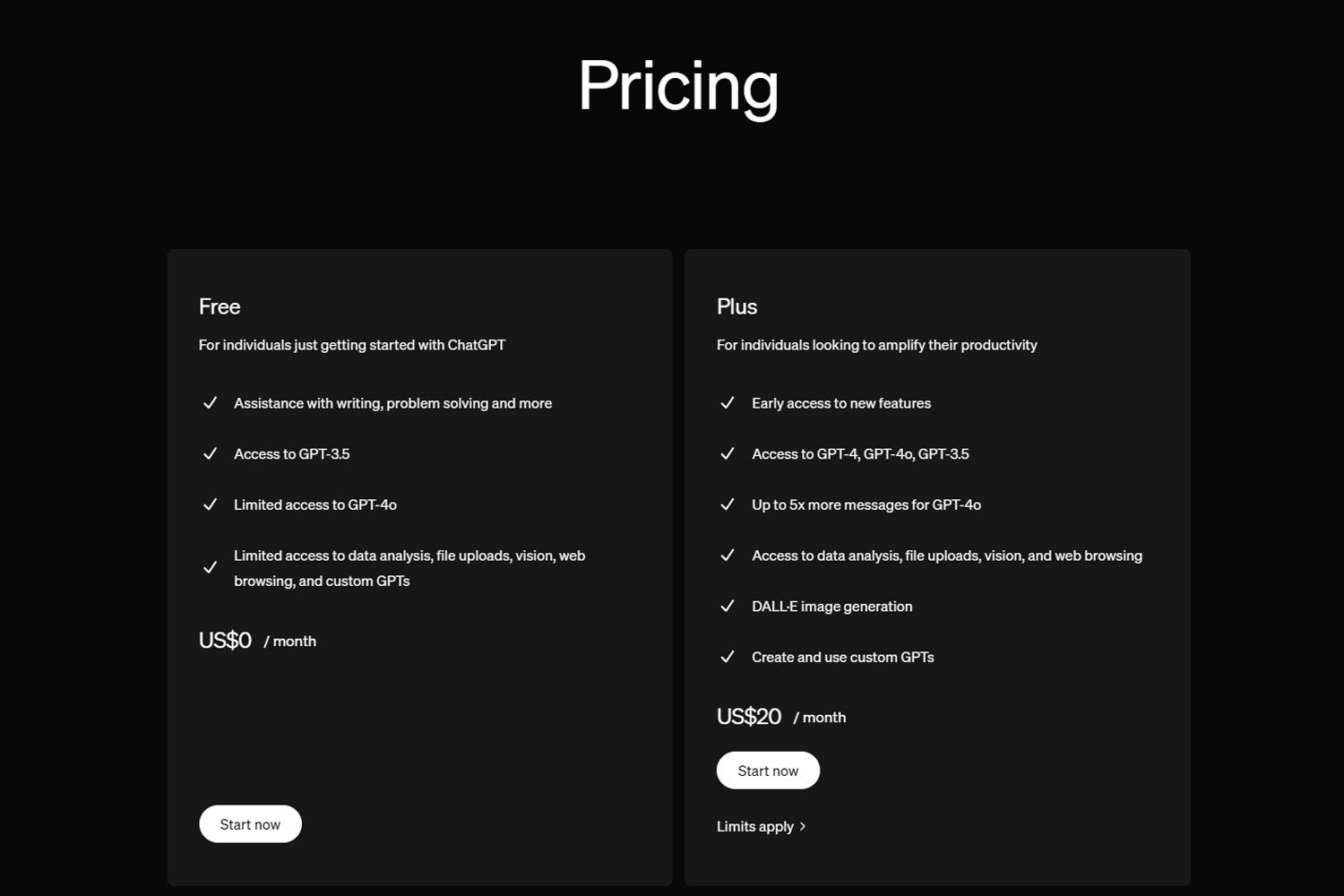
Task: Click checkmark beside Create and use custom GPTs
Action: click(728, 657)
